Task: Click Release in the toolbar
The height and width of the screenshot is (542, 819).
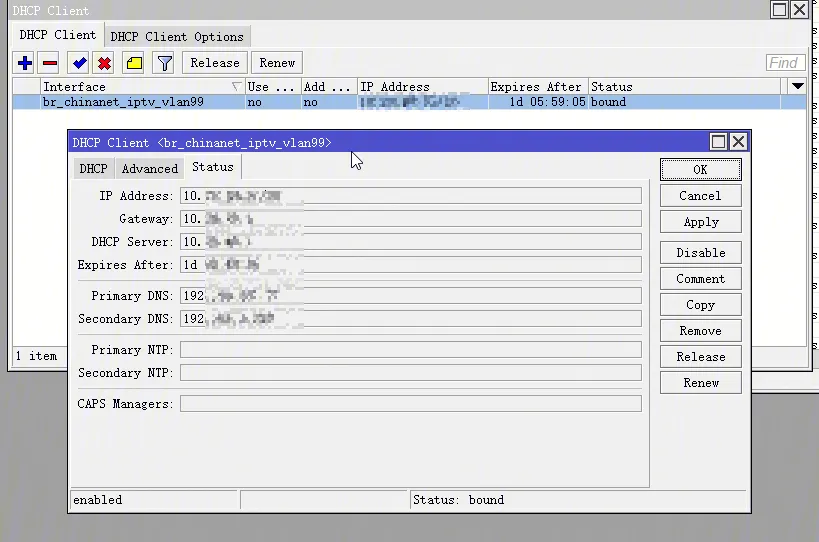Action: (214, 63)
